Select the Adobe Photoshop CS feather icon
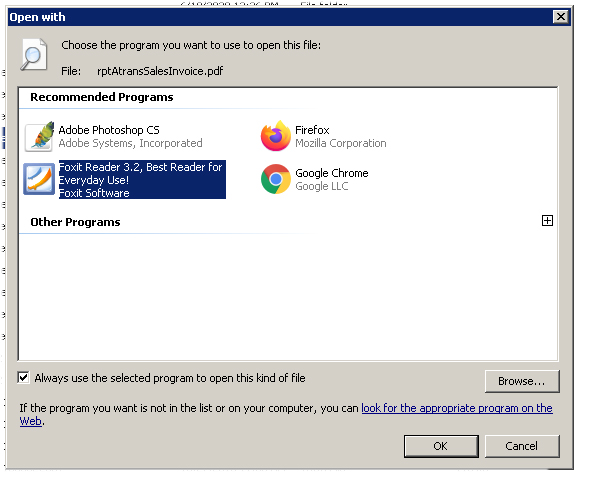Image resolution: width=604 pixels, height=481 pixels. click(x=39, y=136)
